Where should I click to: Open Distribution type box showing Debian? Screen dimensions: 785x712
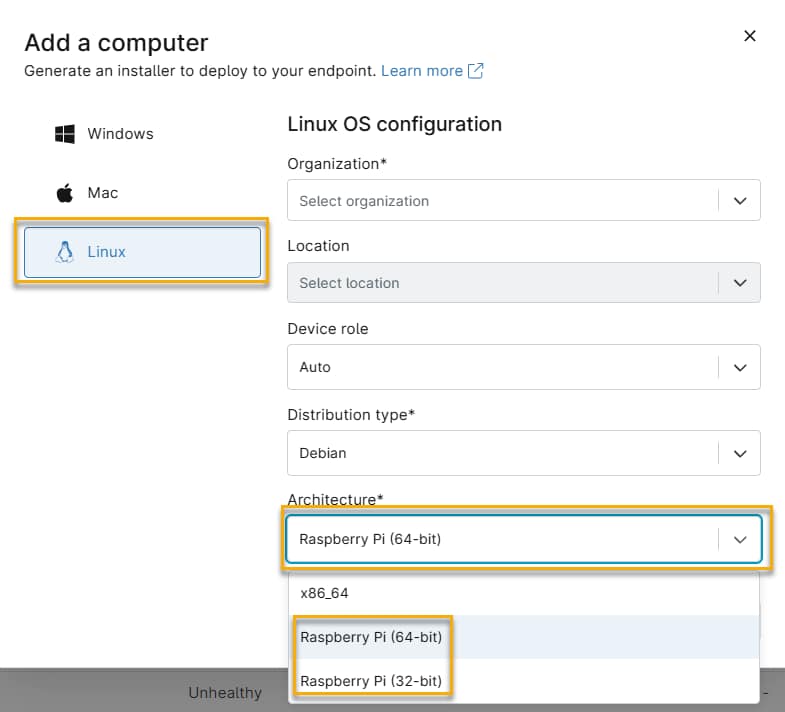pos(500,453)
